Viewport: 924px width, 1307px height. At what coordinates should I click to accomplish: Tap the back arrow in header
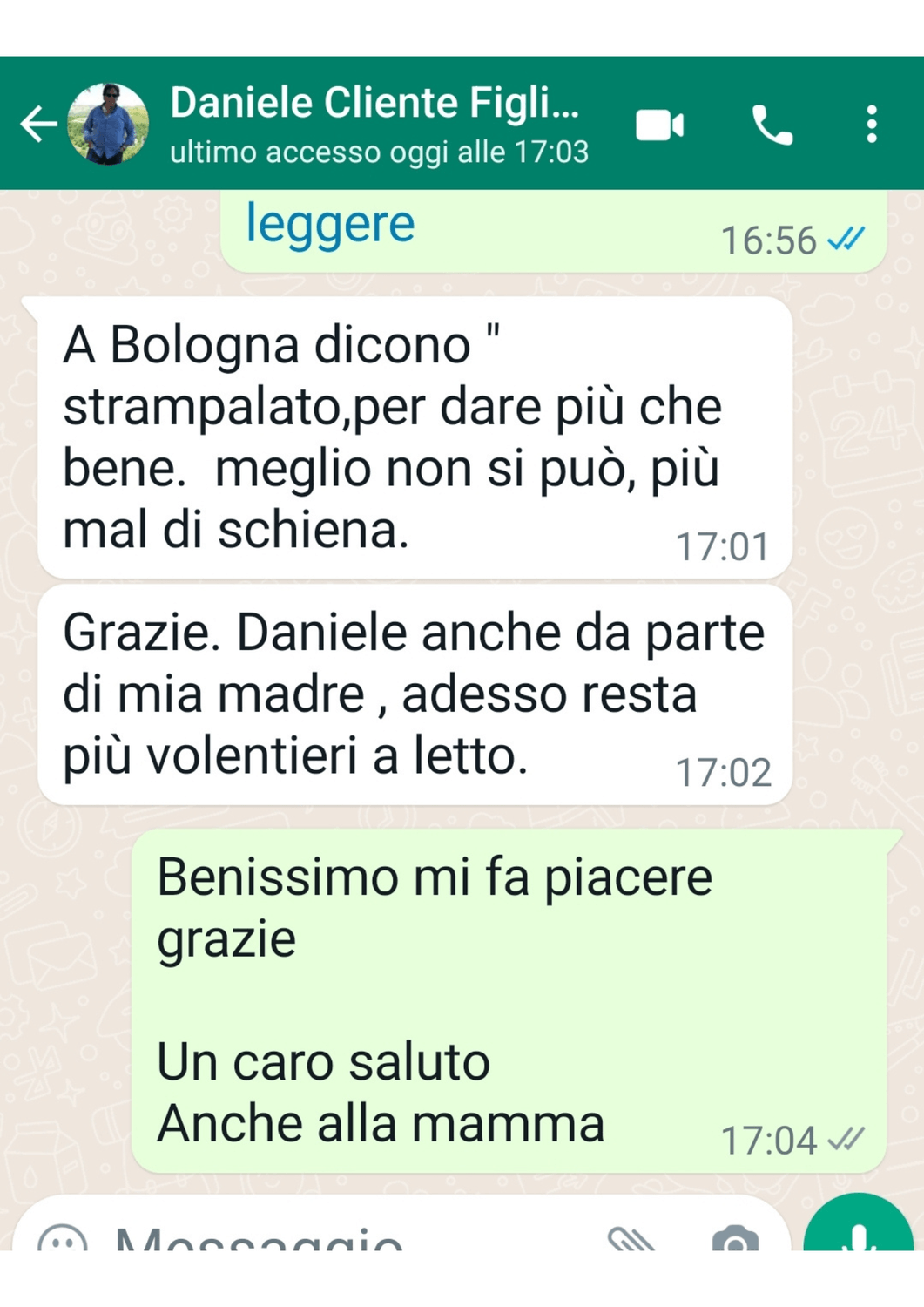39,124
